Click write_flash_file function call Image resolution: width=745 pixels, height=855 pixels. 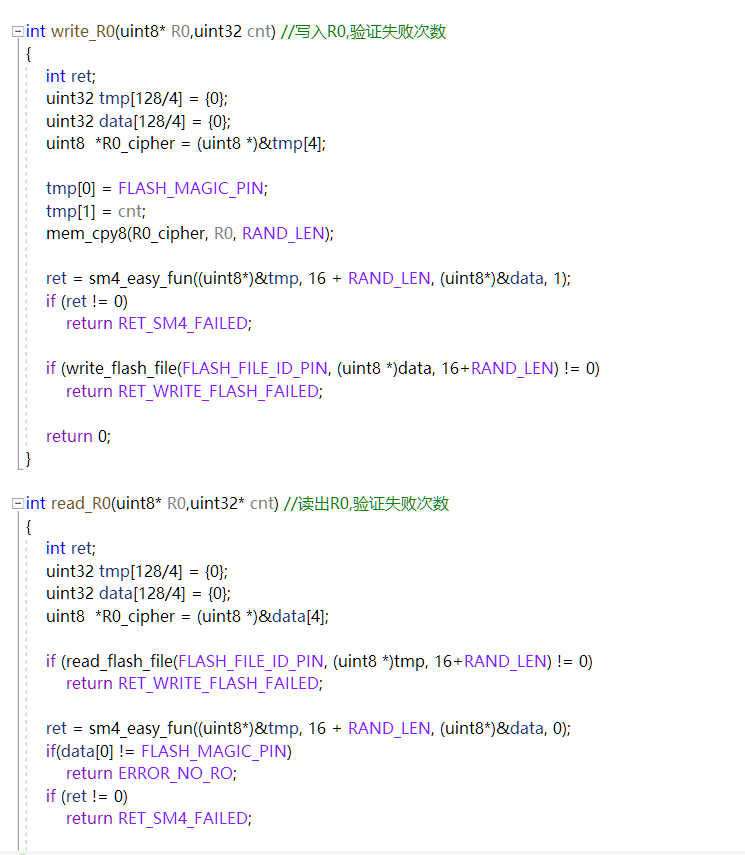(122, 369)
